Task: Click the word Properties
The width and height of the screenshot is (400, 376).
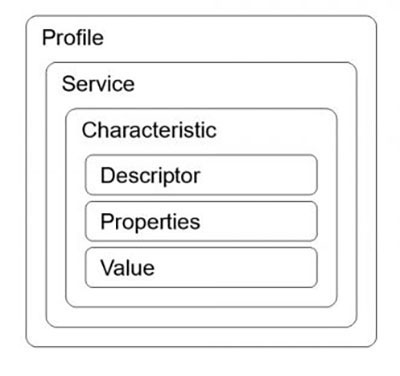Action: pos(150,222)
